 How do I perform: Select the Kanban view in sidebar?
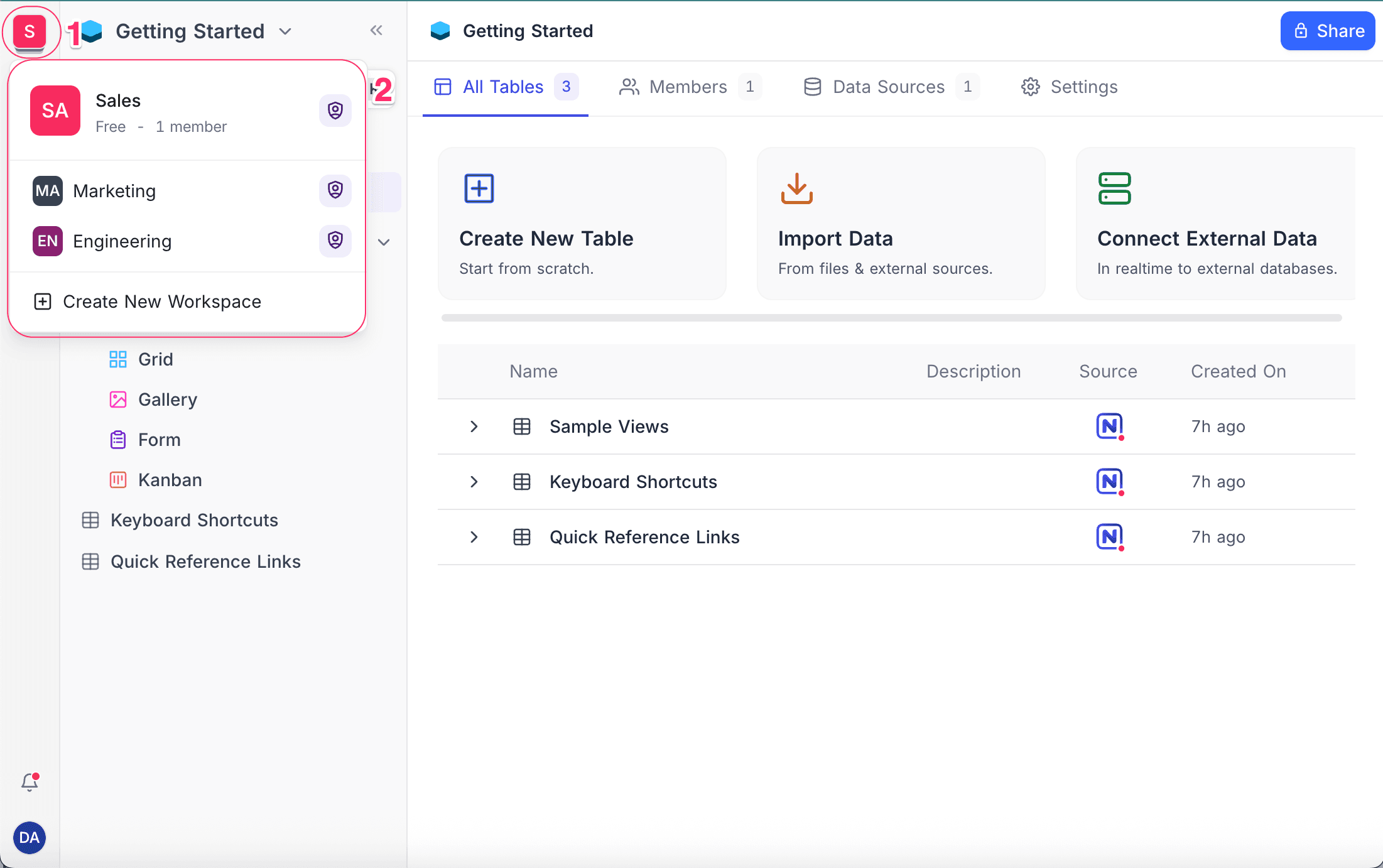(170, 480)
